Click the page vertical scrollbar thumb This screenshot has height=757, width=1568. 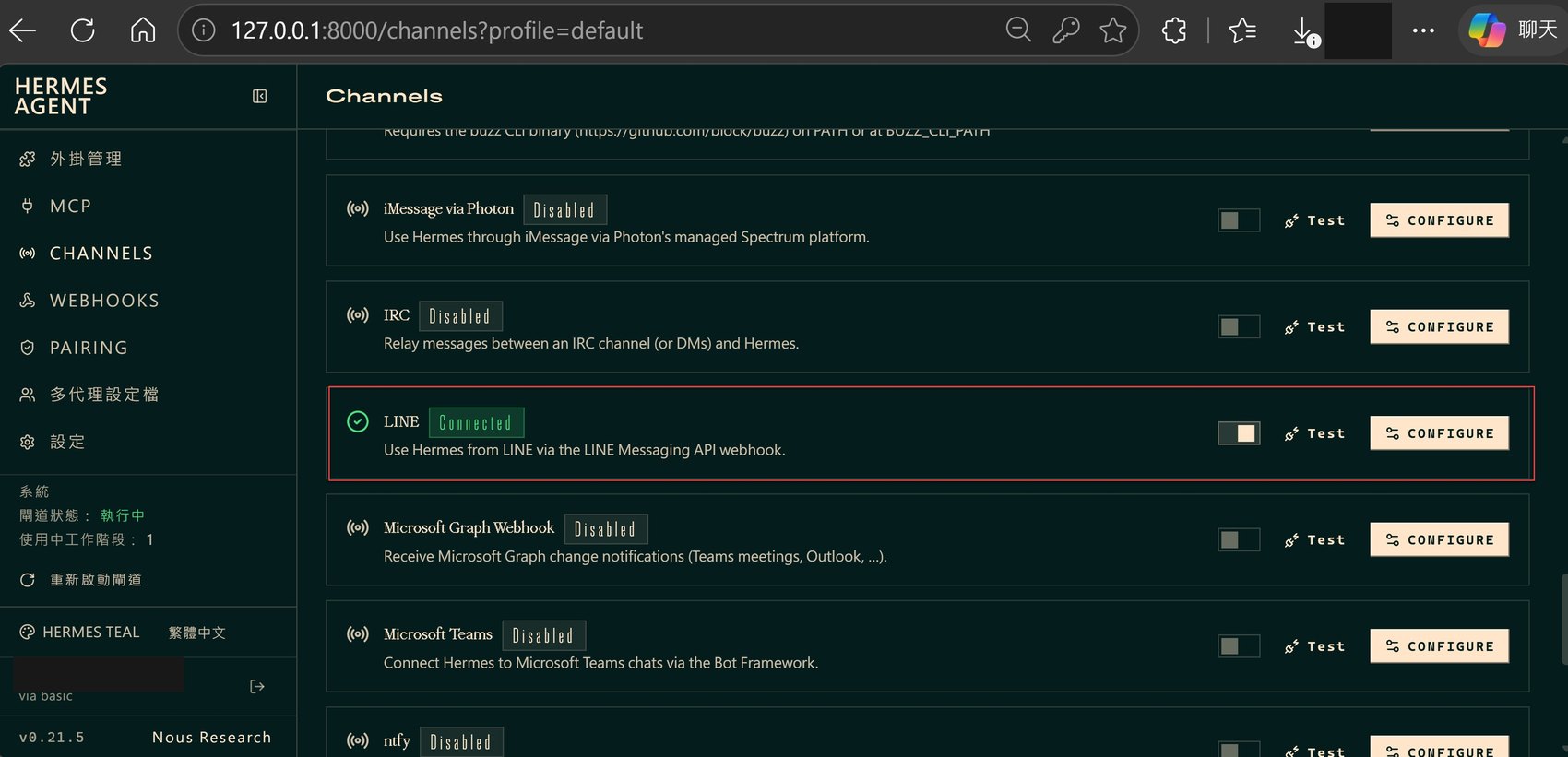tap(1563, 619)
